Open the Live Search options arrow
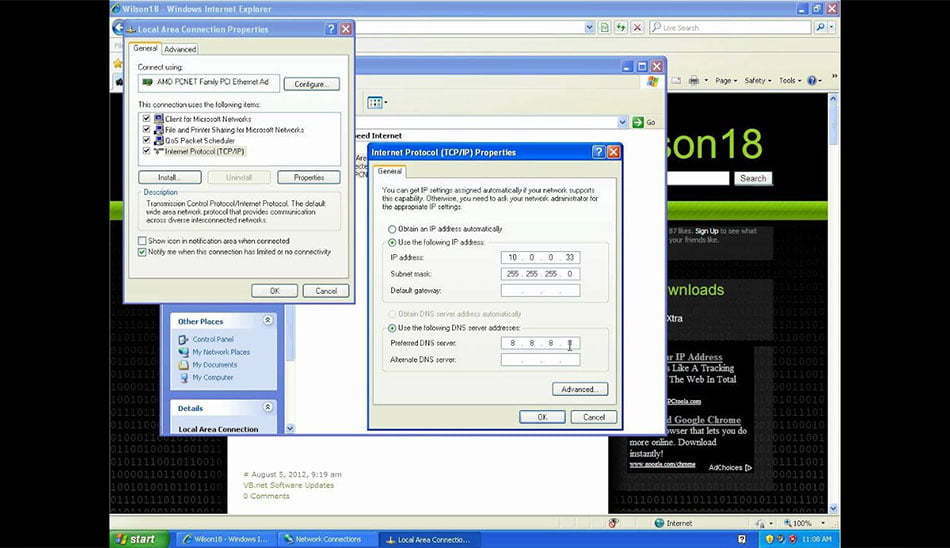The width and height of the screenshot is (950, 548). 831,27
